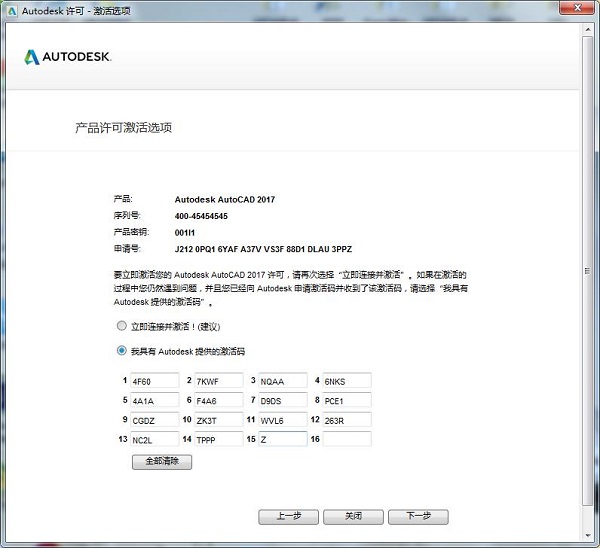Close the Autodesk license window

577,8
